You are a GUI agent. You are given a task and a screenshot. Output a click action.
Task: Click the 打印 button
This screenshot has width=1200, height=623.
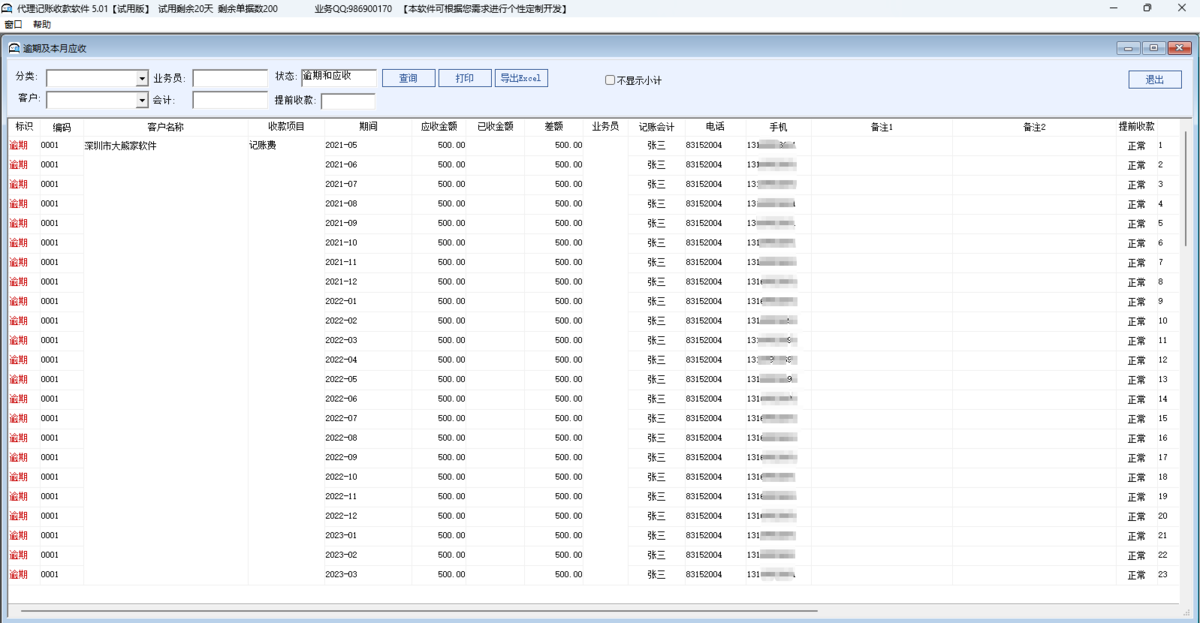click(465, 78)
